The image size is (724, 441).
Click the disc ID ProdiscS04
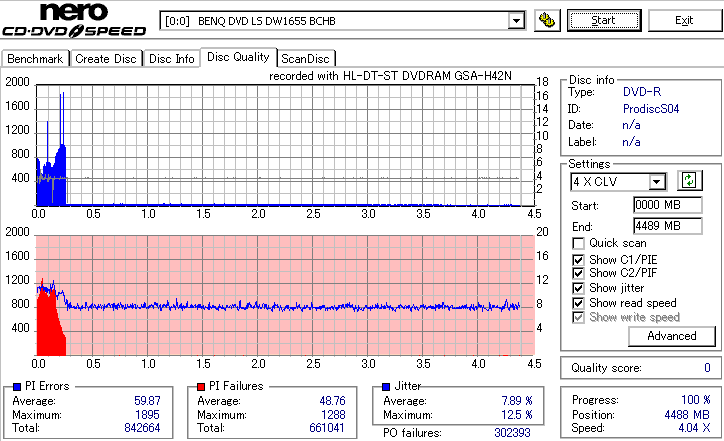click(651, 109)
